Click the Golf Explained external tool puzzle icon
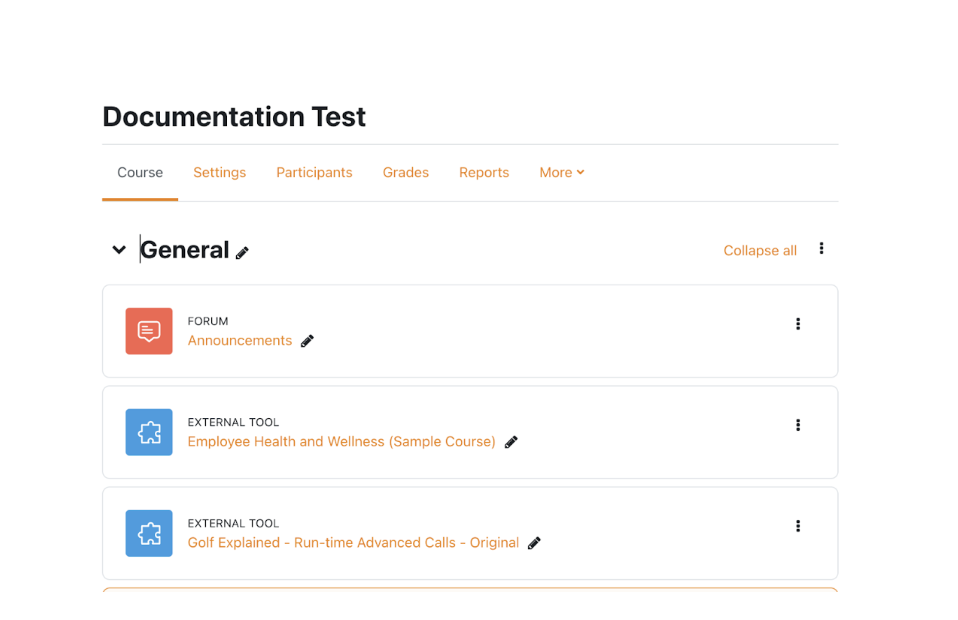 (x=148, y=533)
